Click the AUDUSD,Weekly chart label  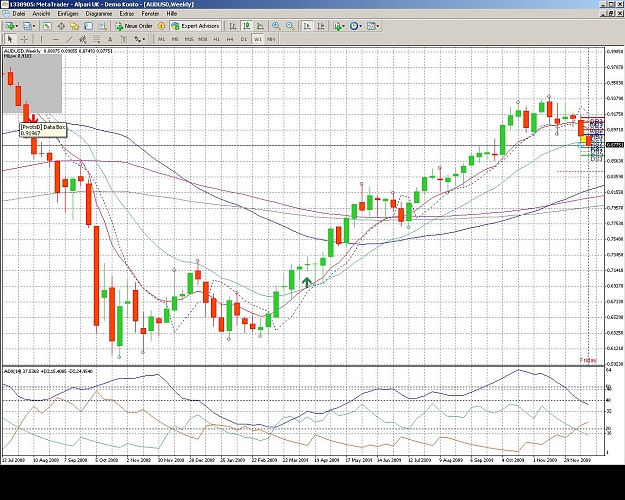(22, 51)
